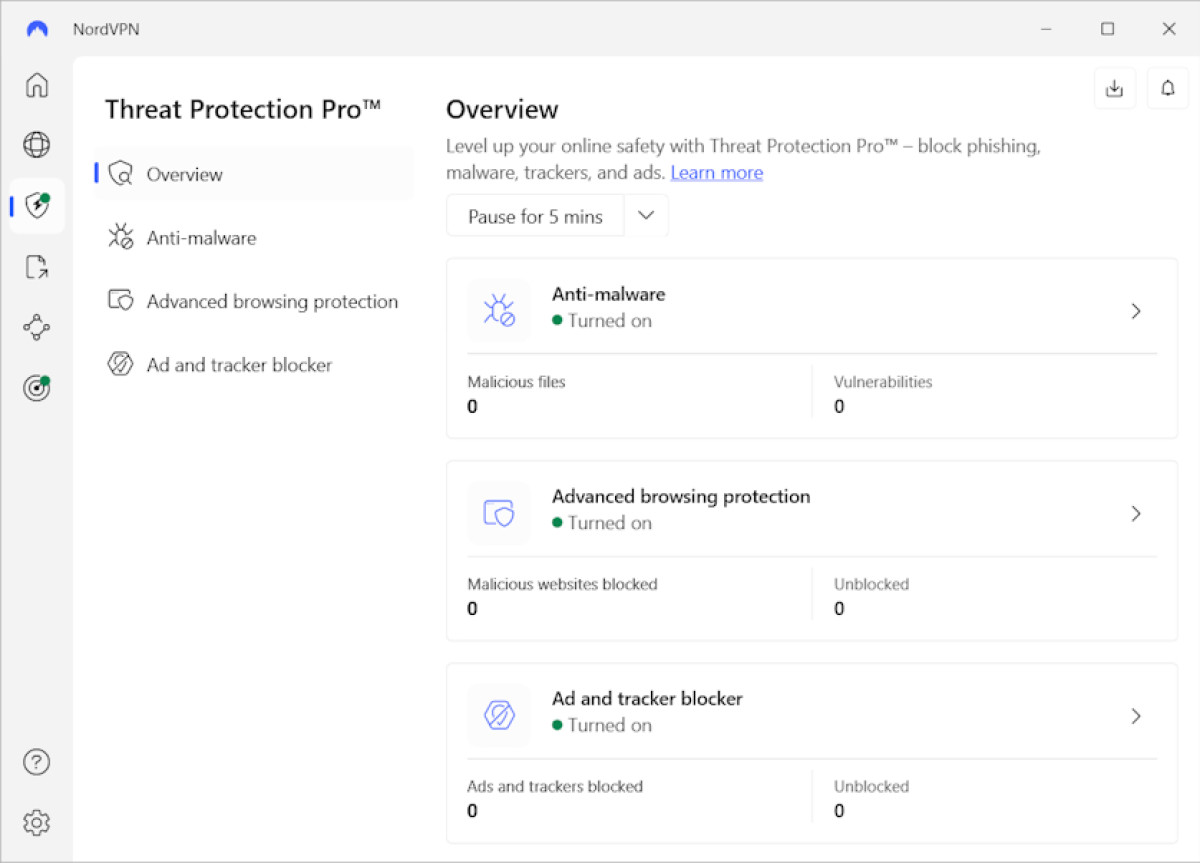Viewport: 1200px width, 863px height.
Task: Click the Anti-malware card title
Action: coord(608,294)
